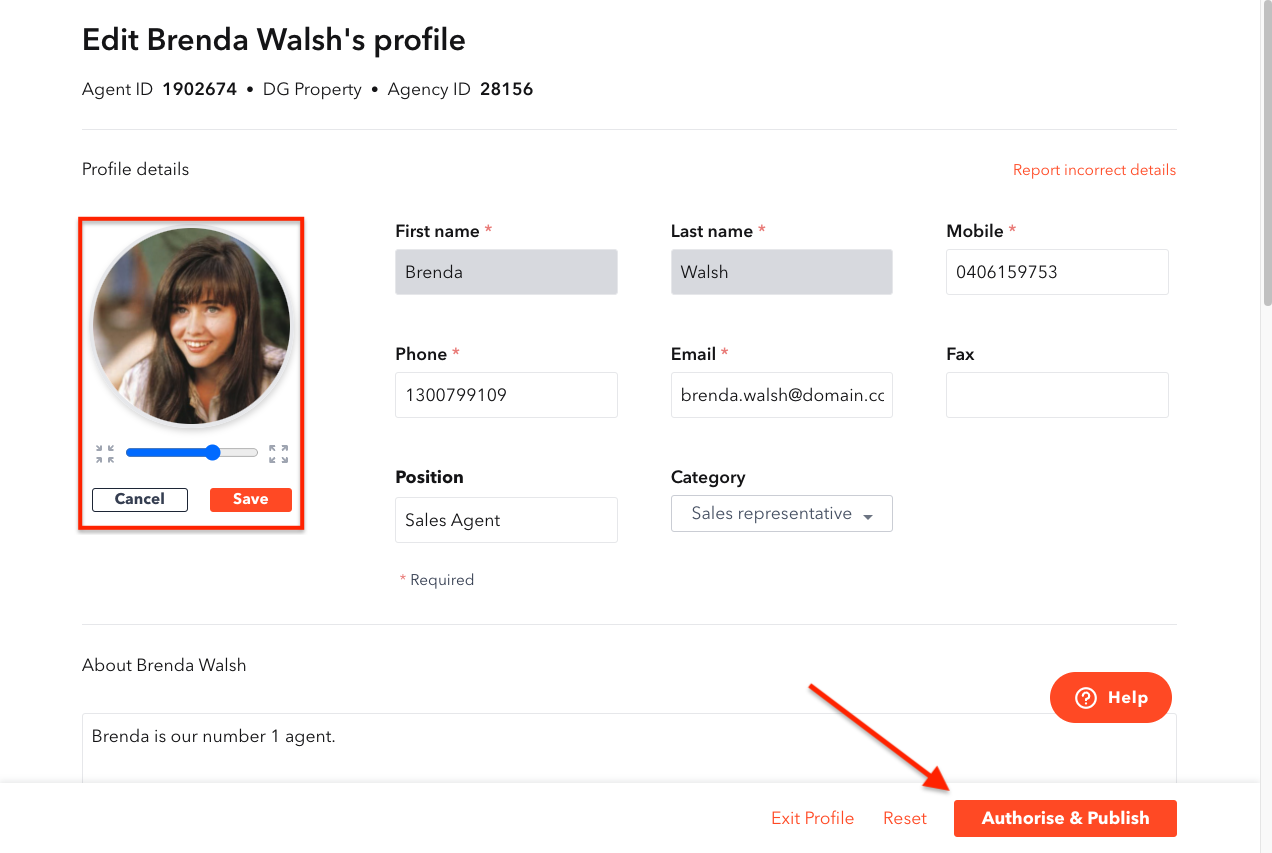Click the First name field with Brenda

(x=507, y=272)
